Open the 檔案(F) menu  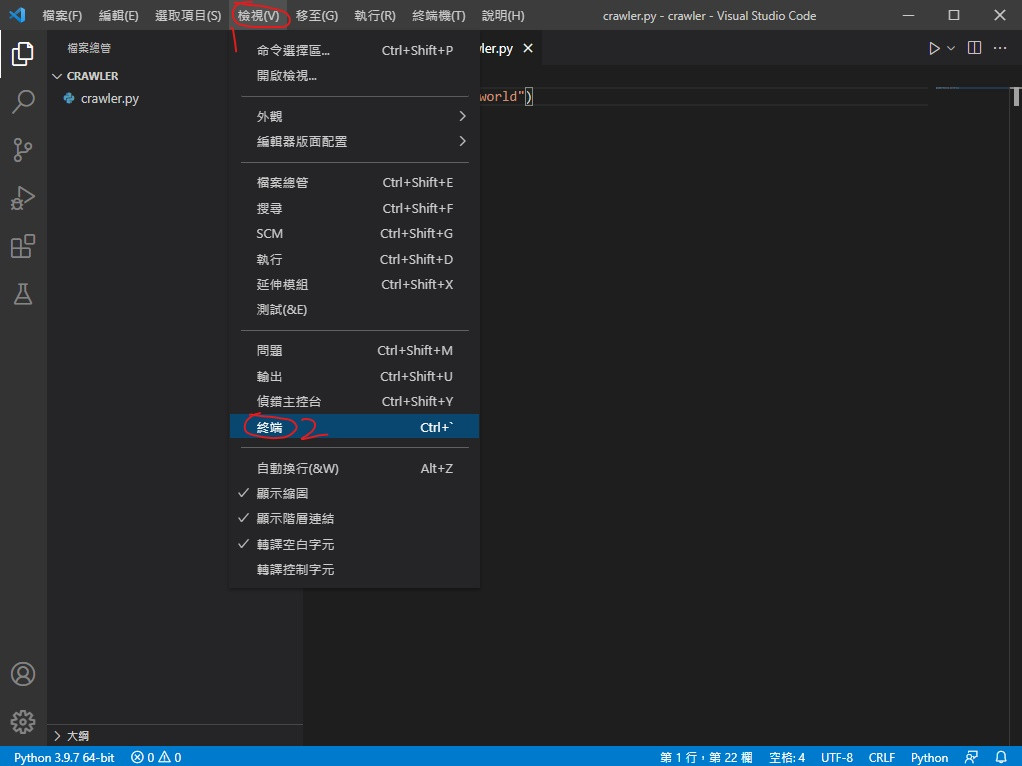62,15
